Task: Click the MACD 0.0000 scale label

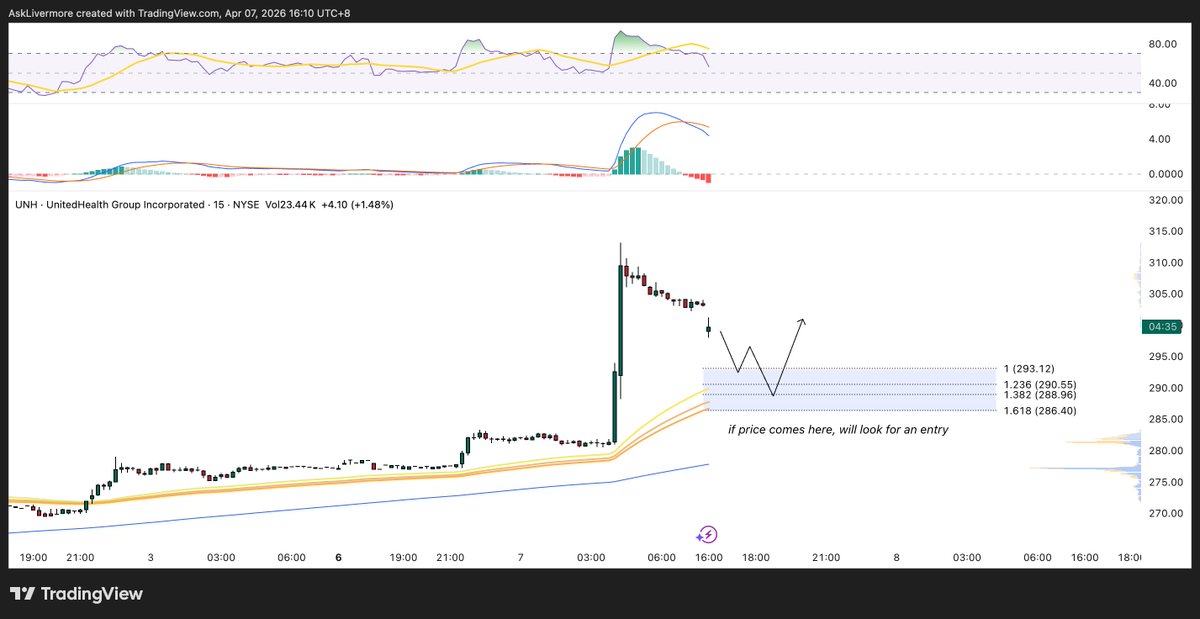Action: [x=1165, y=174]
